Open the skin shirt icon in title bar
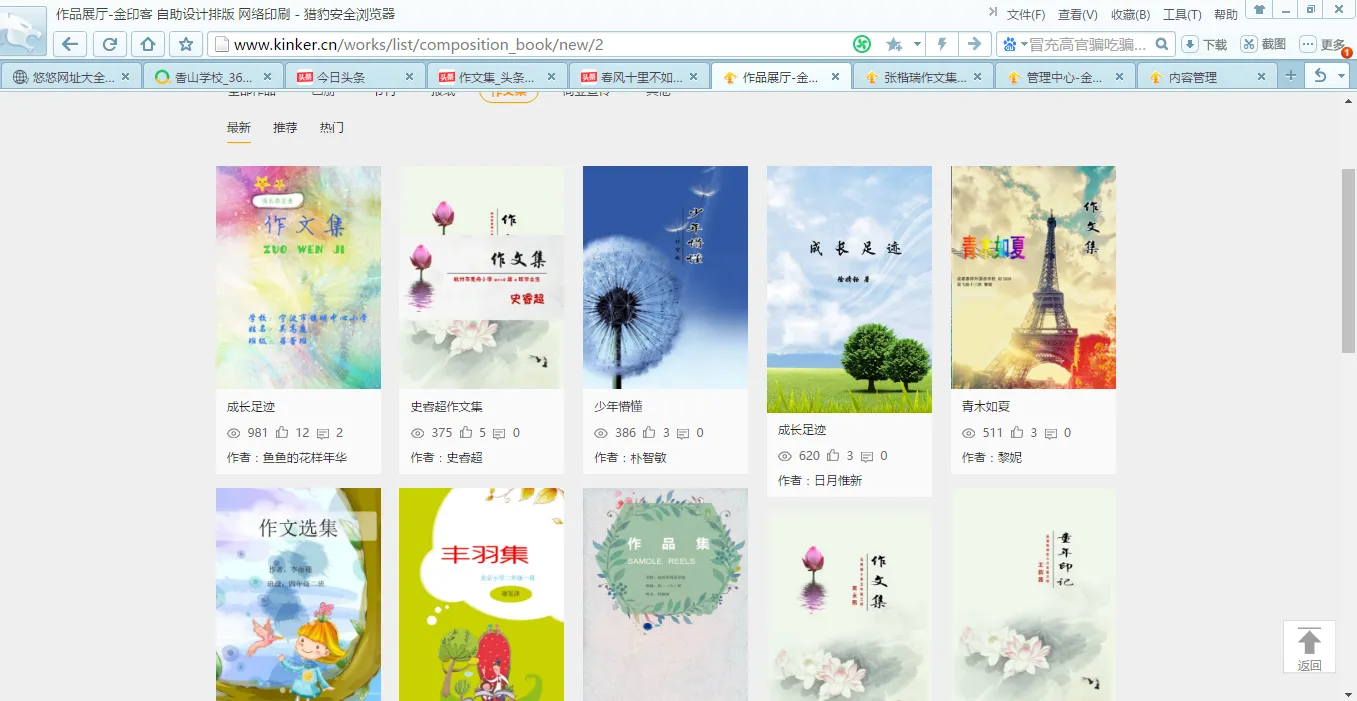Screen dimensions: 1357x701 (x=1259, y=9)
